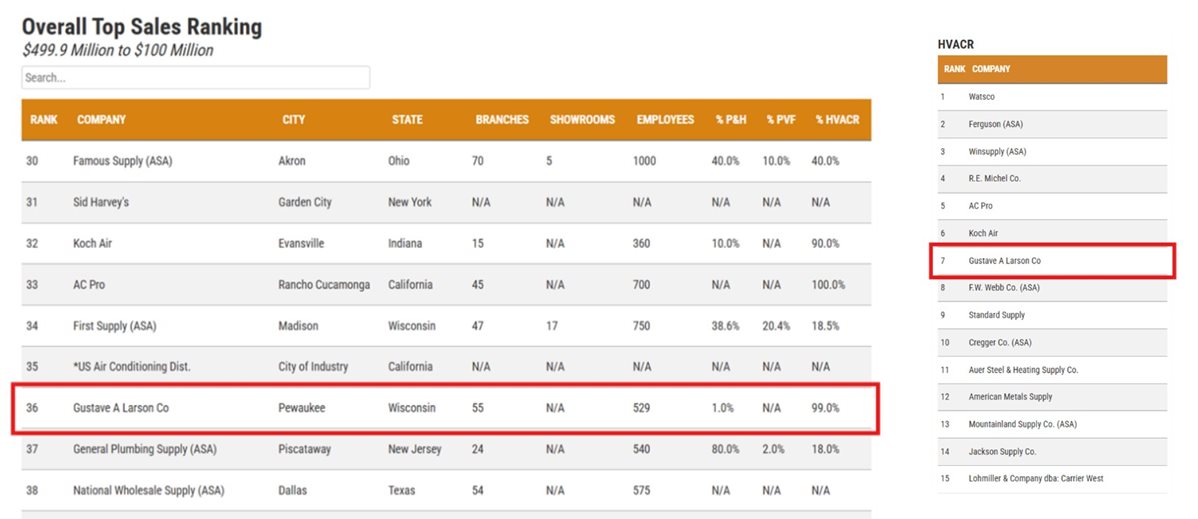Screen dimensions: 1198x519
Task: Click the city cell Akron
Action: click(292, 161)
